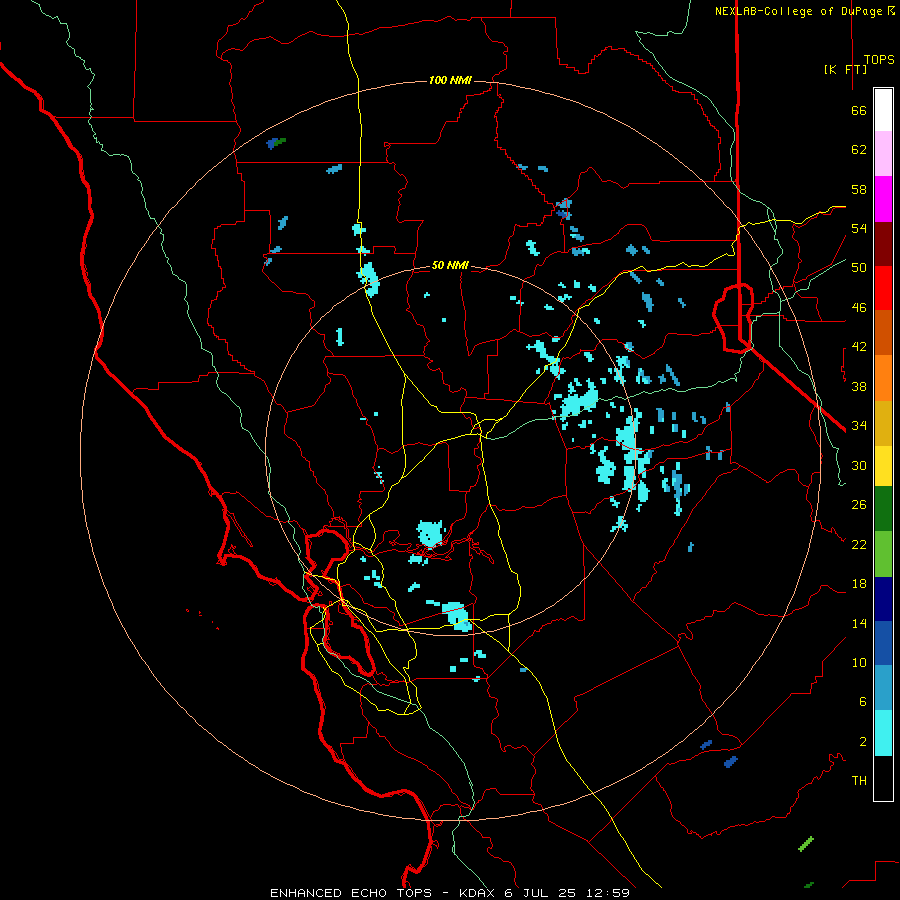900x900 pixels.
Task: Click the 50 legend value
Action: point(859,267)
